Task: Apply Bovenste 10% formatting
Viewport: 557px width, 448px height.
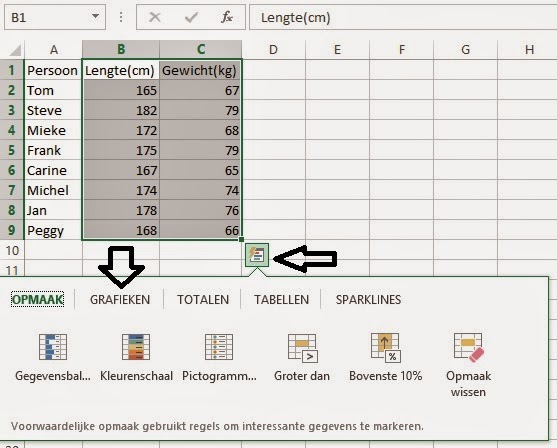Action: click(x=385, y=357)
